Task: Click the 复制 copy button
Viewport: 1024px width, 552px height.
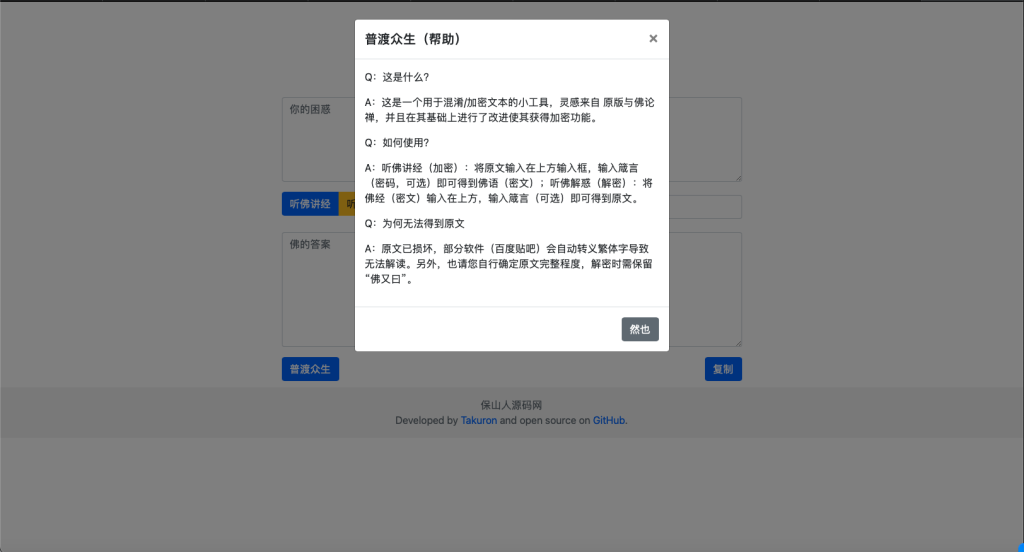Action: click(723, 369)
